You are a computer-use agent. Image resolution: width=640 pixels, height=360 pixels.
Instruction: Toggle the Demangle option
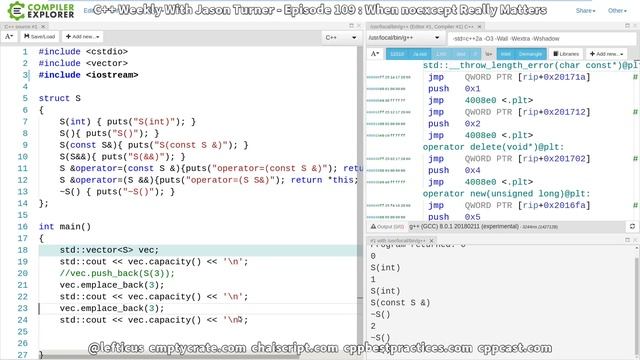tap(531, 54)
